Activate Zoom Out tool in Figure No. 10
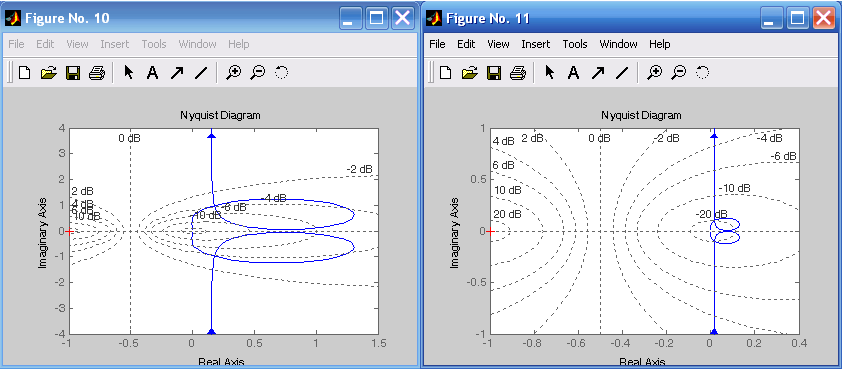Viewport: 842px width, 369px height. click(258, 73)
